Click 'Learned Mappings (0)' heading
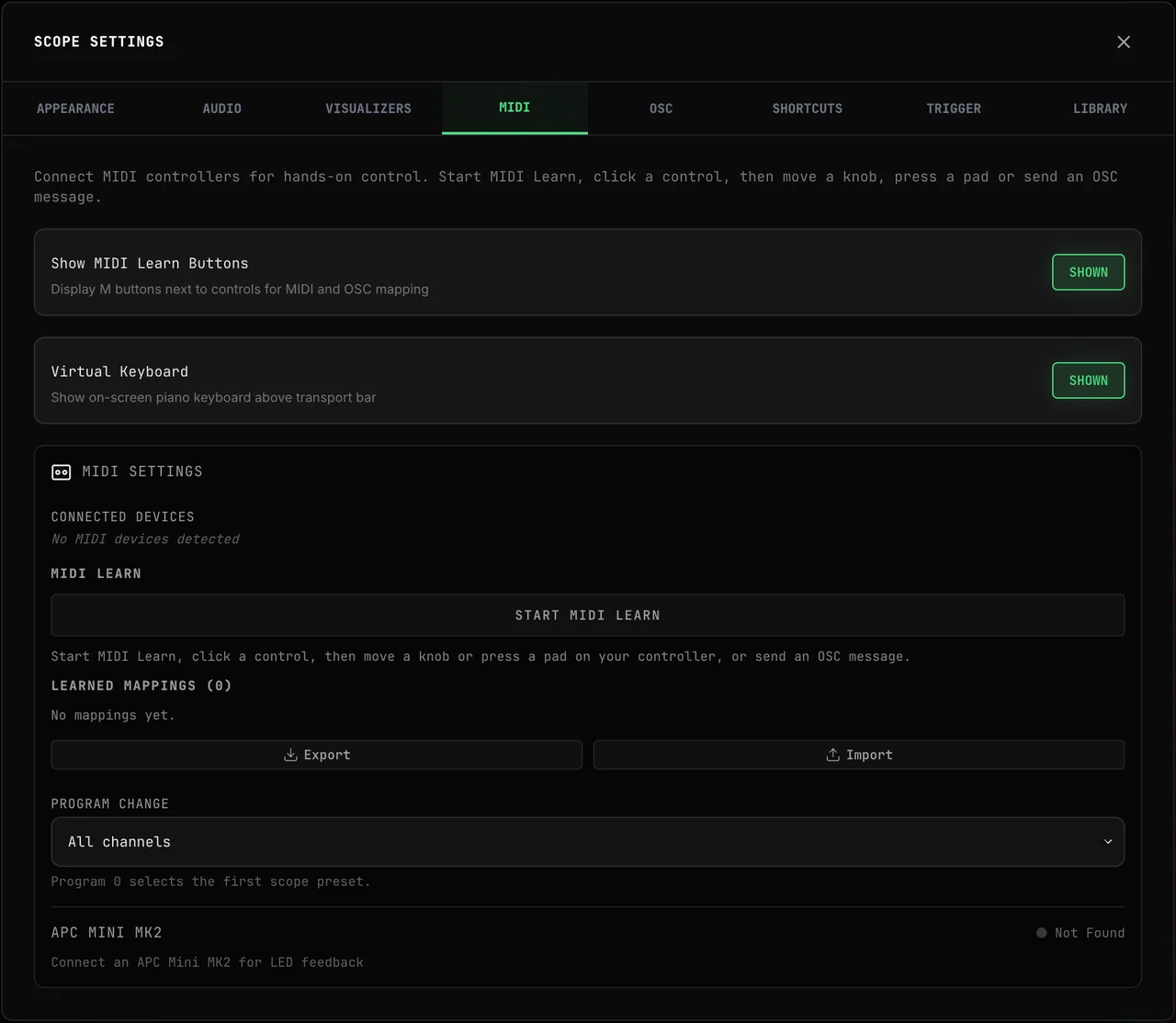The image size is (1176, 1023). pyautogui.click(x=141, y=686)
